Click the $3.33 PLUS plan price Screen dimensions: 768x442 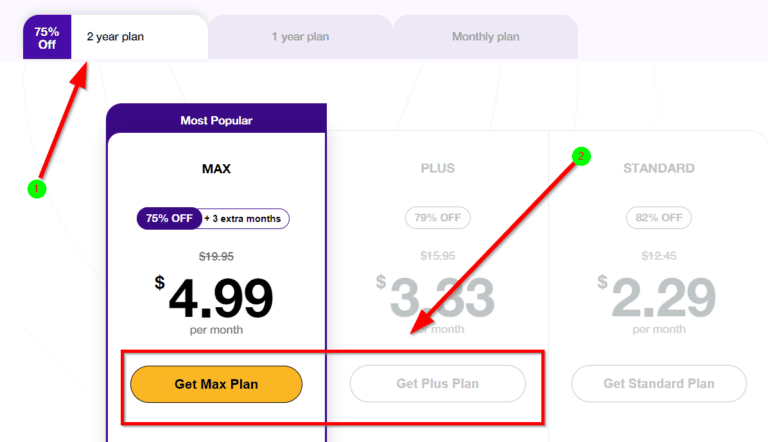coord(438,297)
